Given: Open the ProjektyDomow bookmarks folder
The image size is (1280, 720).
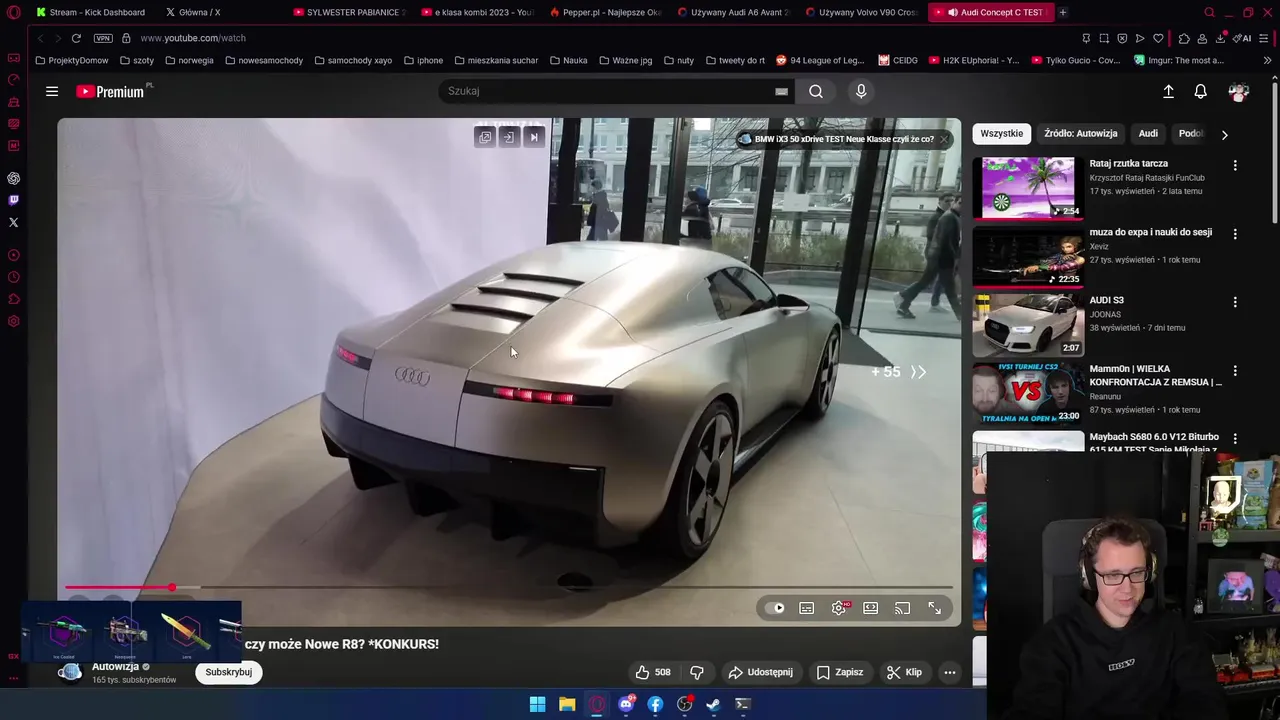Looking at the screenshot, I should 71,60.
